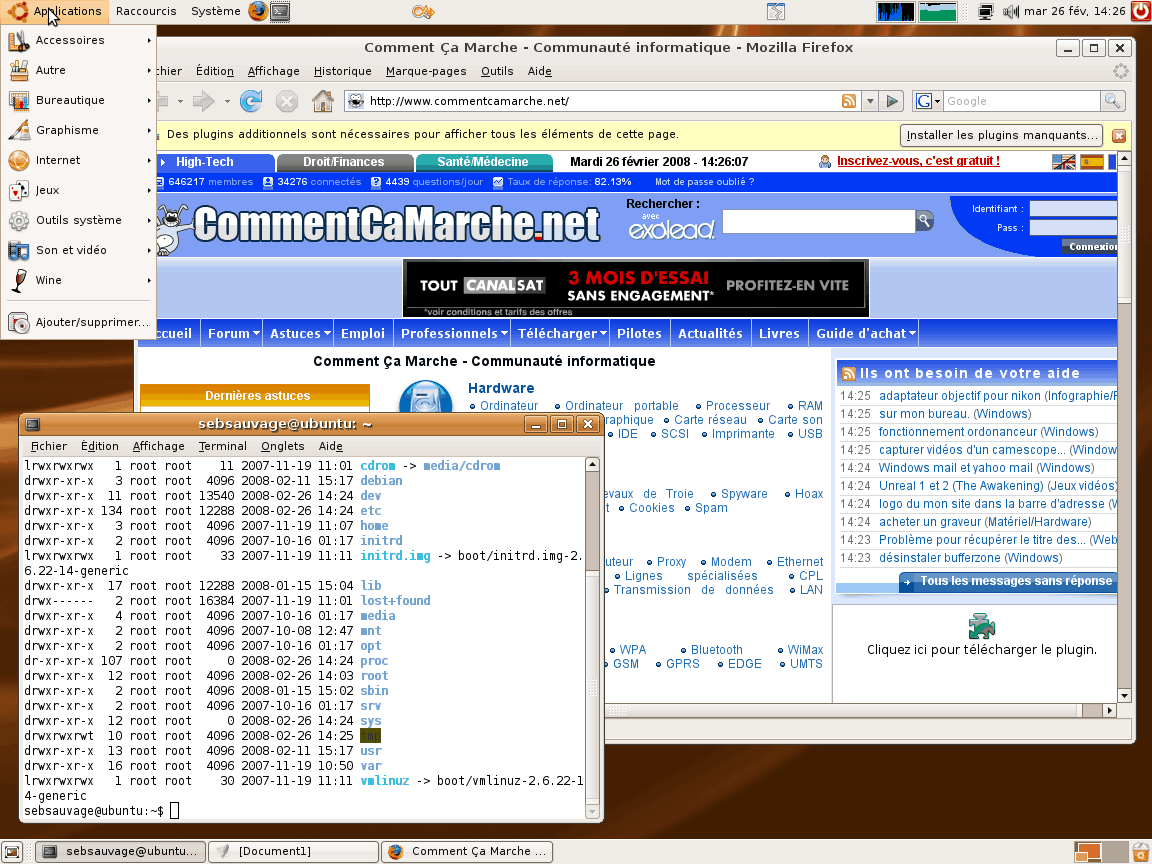Screen dimensions: 1152x864
Task: Click the volume speaker icon in panel
Action: click(x=1011, y=11)
